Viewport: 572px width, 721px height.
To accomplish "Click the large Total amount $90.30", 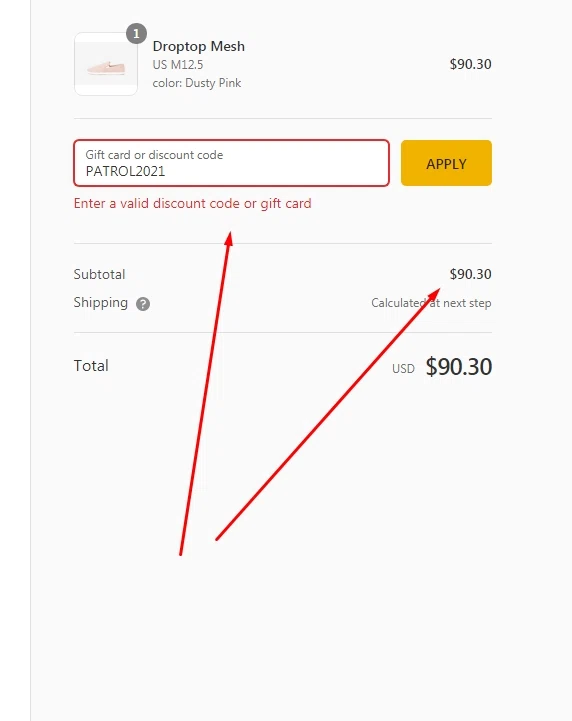I will (458, 366).
